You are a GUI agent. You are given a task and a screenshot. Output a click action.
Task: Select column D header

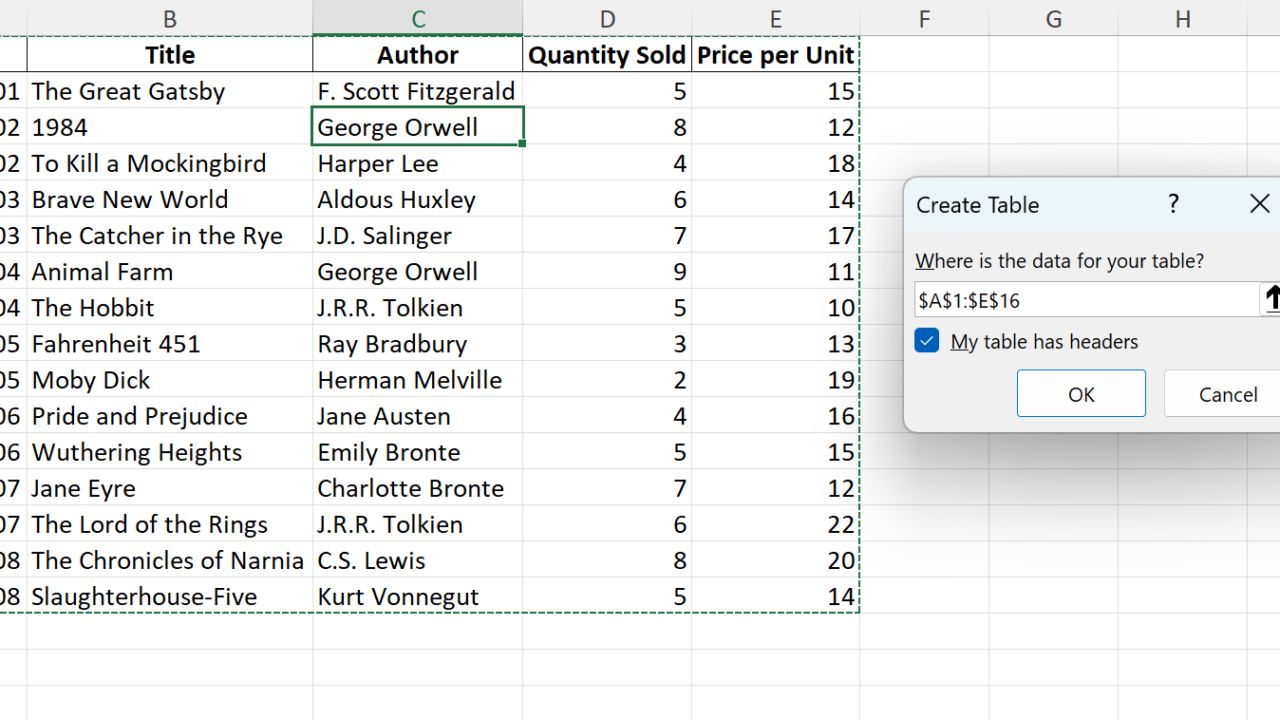pos(607,18)
